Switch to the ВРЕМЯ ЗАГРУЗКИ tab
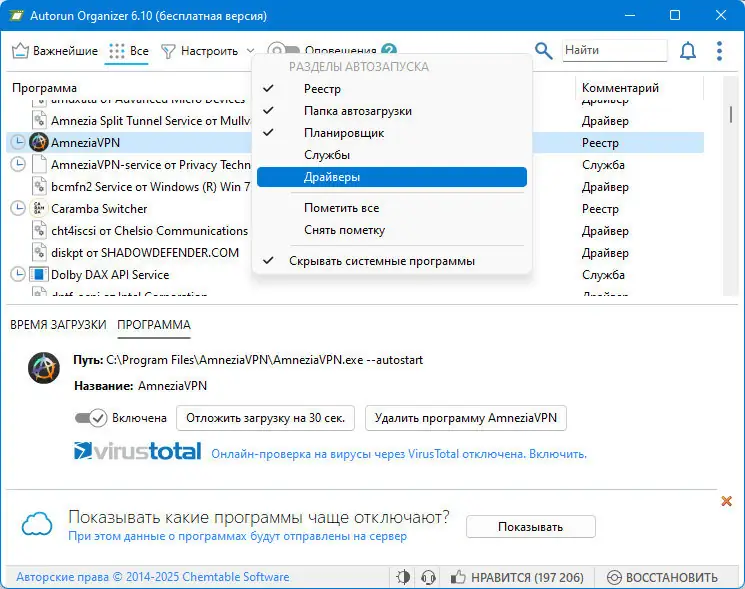The image size is (745, 589). tap(58, 325)
